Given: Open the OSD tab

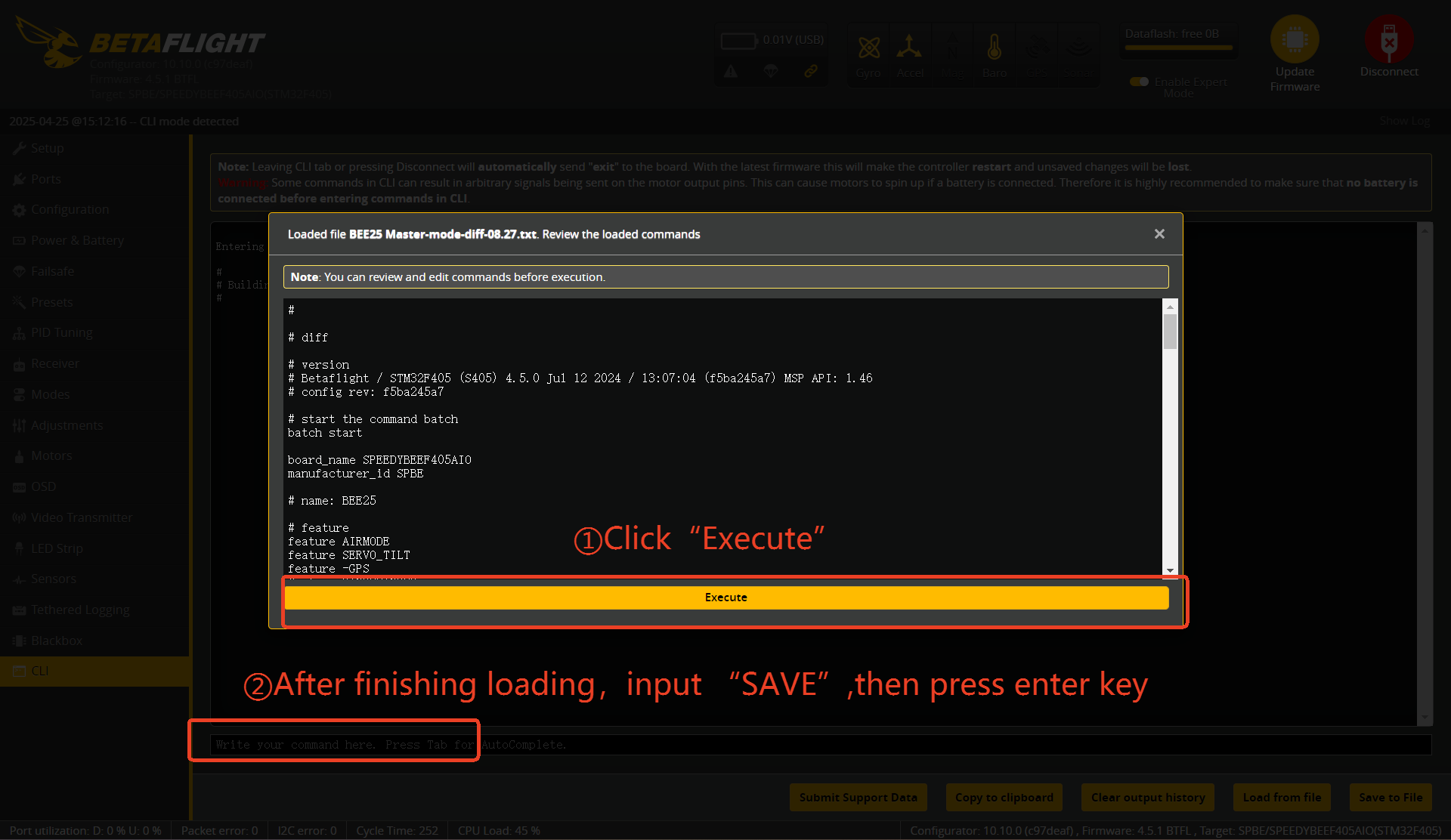Looking at the screenshot, I should coord(94,486).
